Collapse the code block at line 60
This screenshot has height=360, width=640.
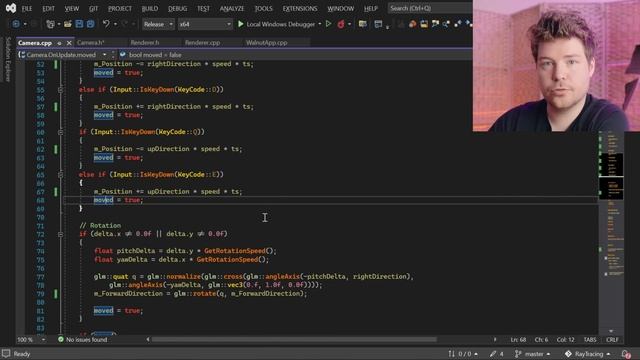[x=60, y=132]
